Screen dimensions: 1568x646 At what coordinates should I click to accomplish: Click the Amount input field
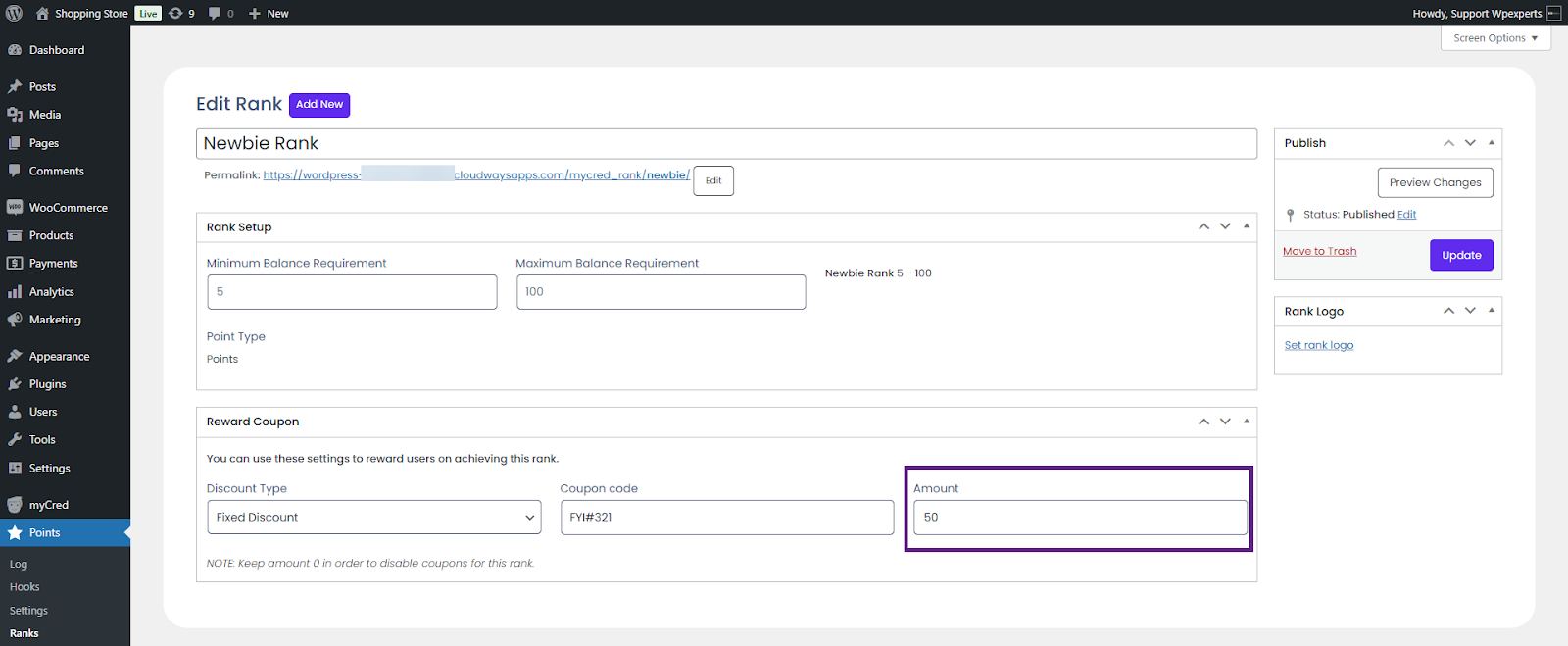(x=1079, y=518)
